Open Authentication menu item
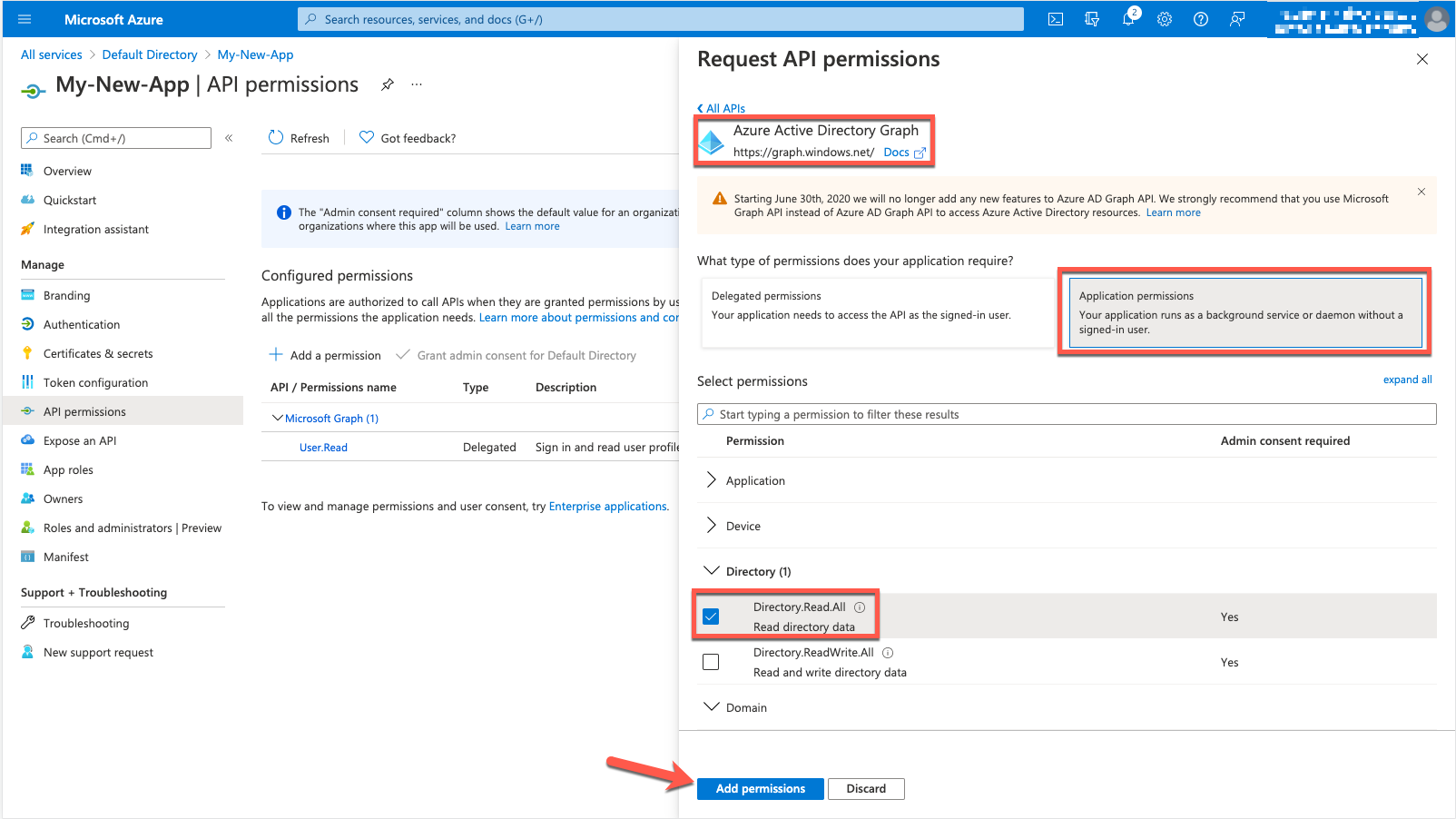 click(x=82, y=324)
